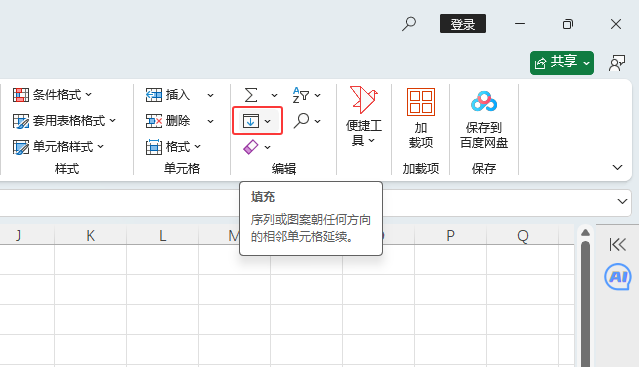
Task: Expand the Fill dropdown arrow
Action: (x=267, y=121)
